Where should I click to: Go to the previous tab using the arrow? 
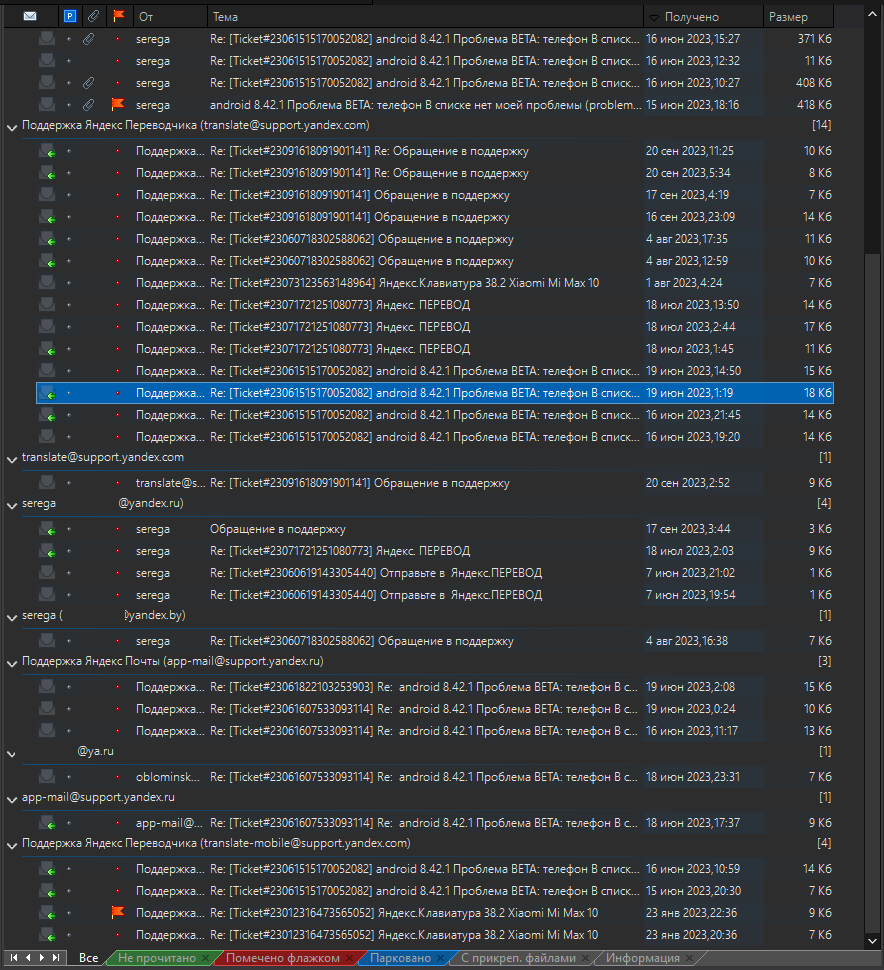[28, 958]
